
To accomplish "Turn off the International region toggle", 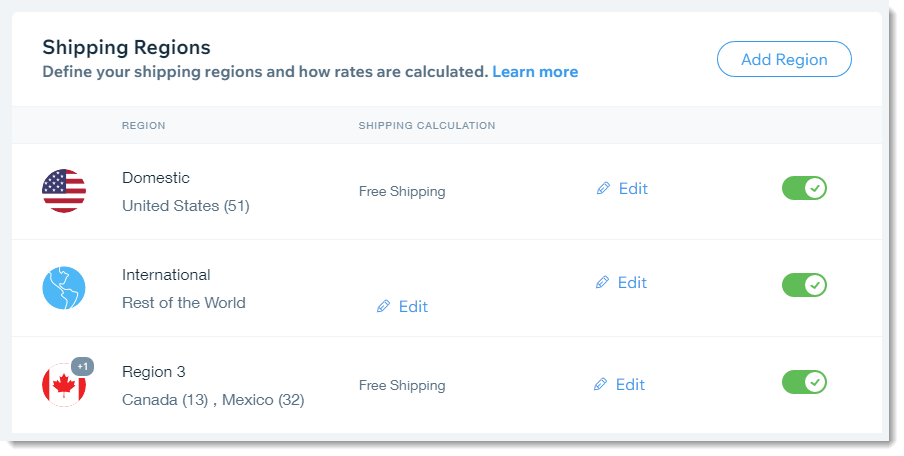I will tap(804, 285).
